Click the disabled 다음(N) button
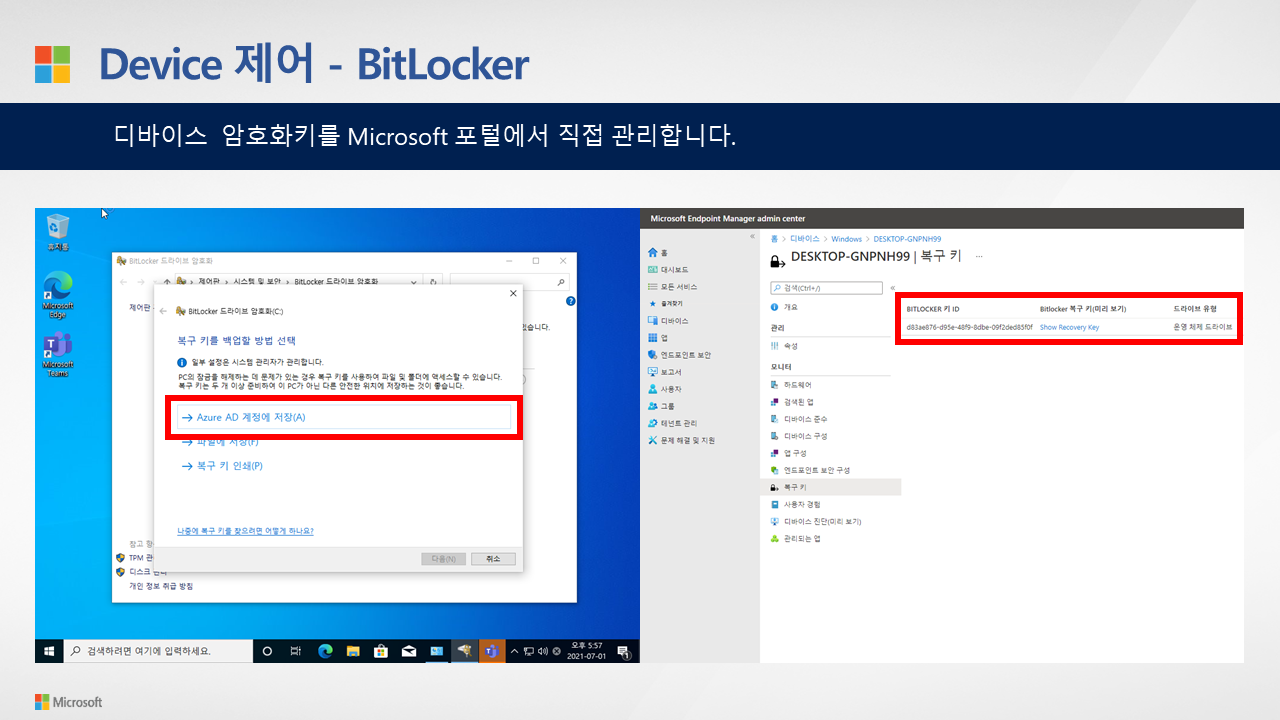1280x720 pixels. point(443,559)
